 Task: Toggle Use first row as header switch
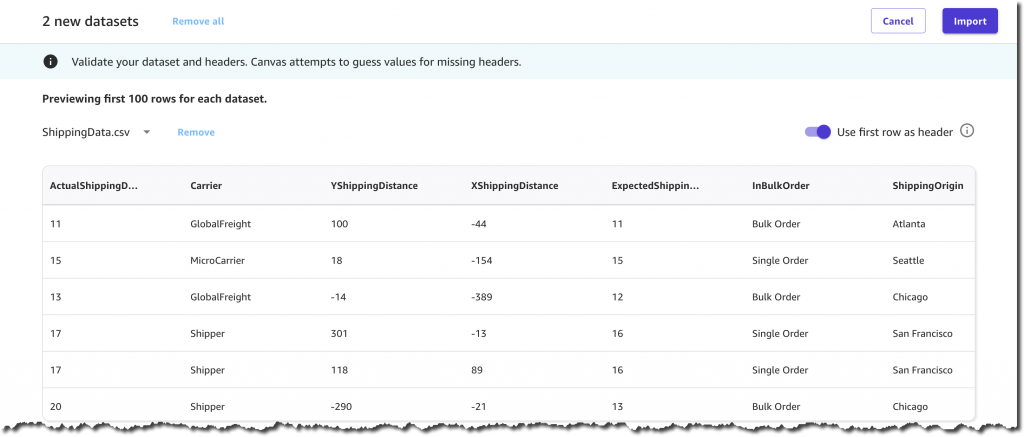click(x=817, y=131)
